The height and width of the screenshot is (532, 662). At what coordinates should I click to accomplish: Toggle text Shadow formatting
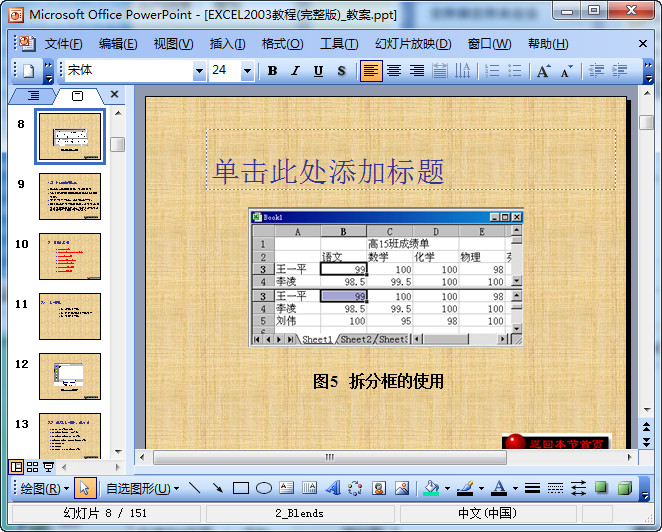click(x=341, y=71)
